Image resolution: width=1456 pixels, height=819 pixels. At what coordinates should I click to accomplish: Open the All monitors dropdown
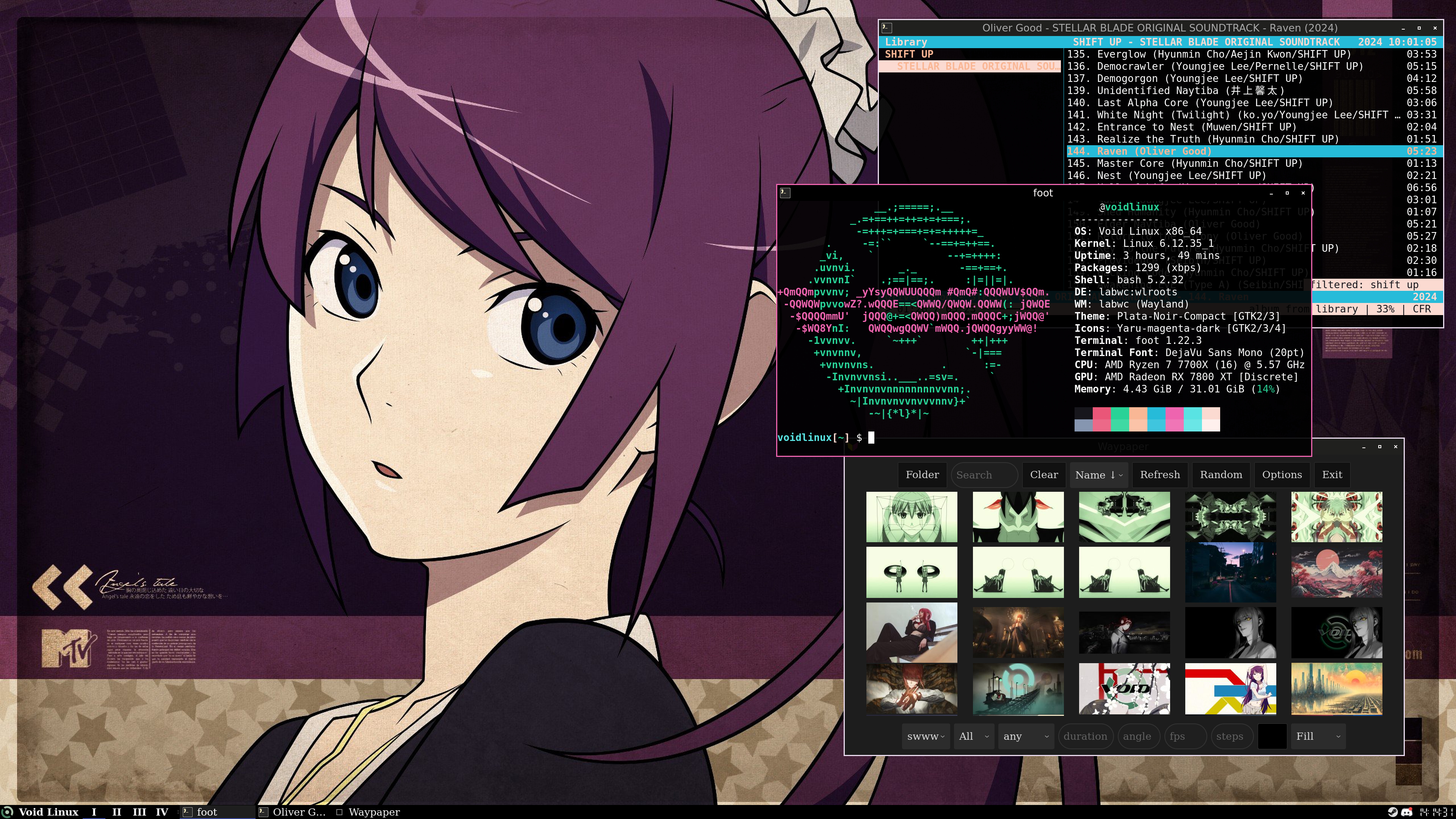pyautogui.click(x=973, y=736)
